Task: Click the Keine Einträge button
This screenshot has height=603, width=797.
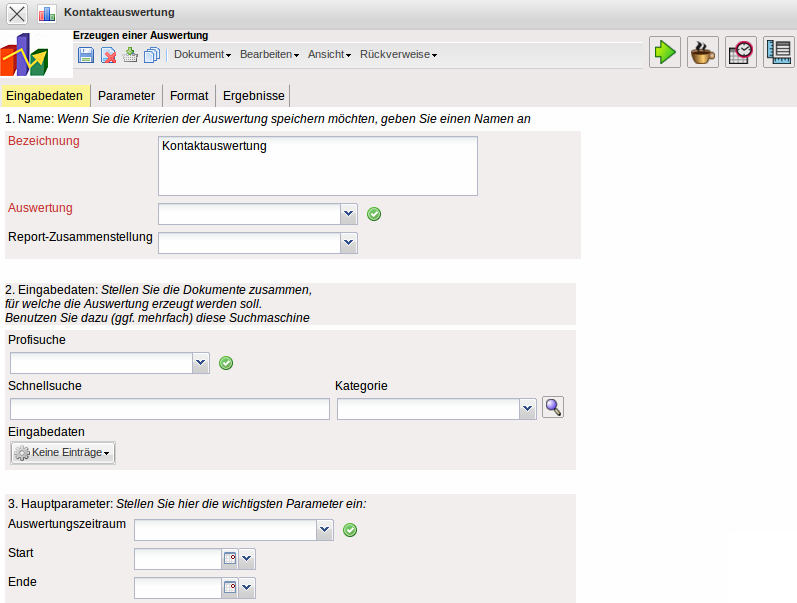Action: [x=63, y=453]
